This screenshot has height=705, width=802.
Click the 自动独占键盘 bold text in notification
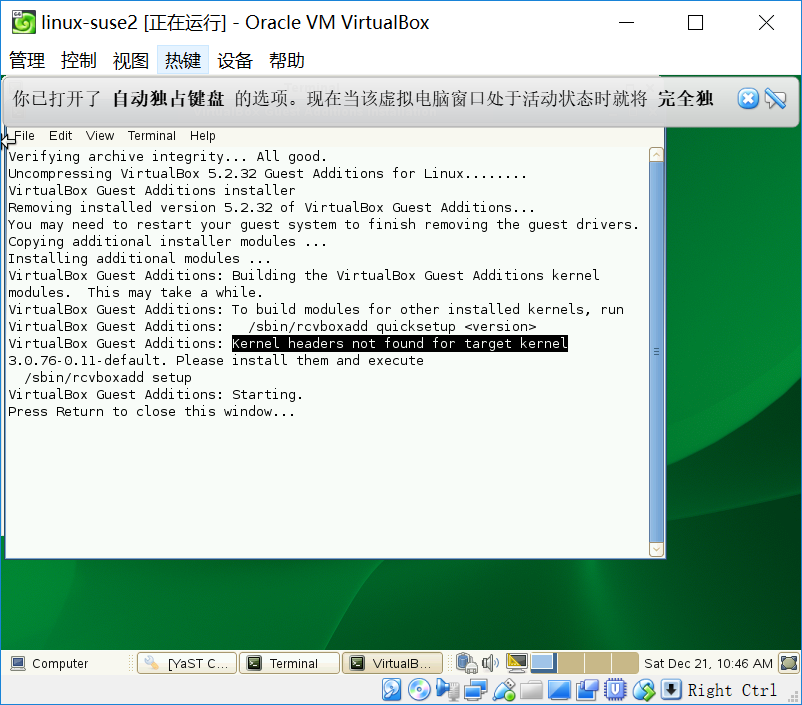coord(168,98)
